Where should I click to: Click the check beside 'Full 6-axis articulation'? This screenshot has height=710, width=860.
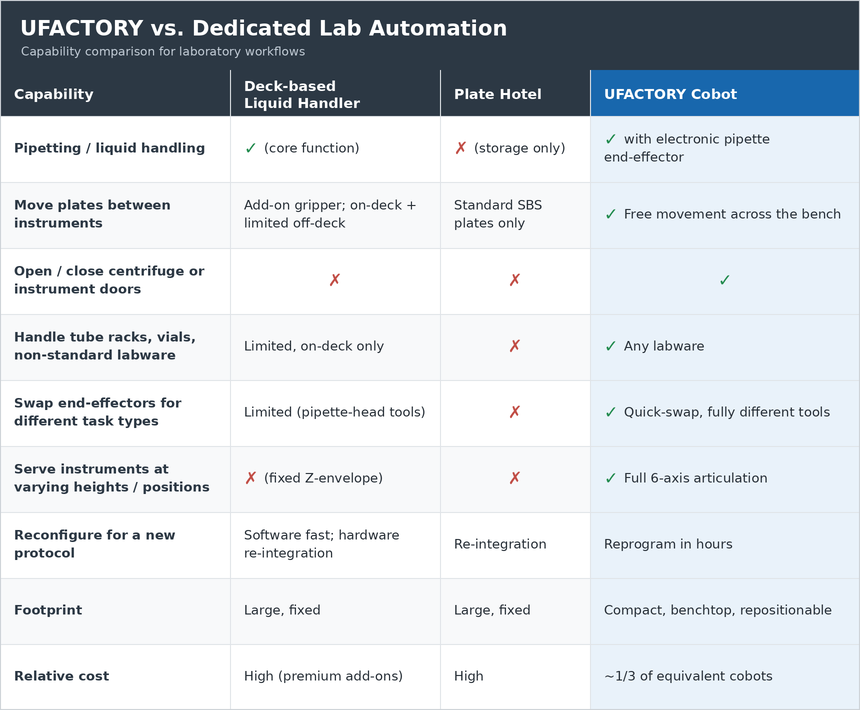point(610,478)
